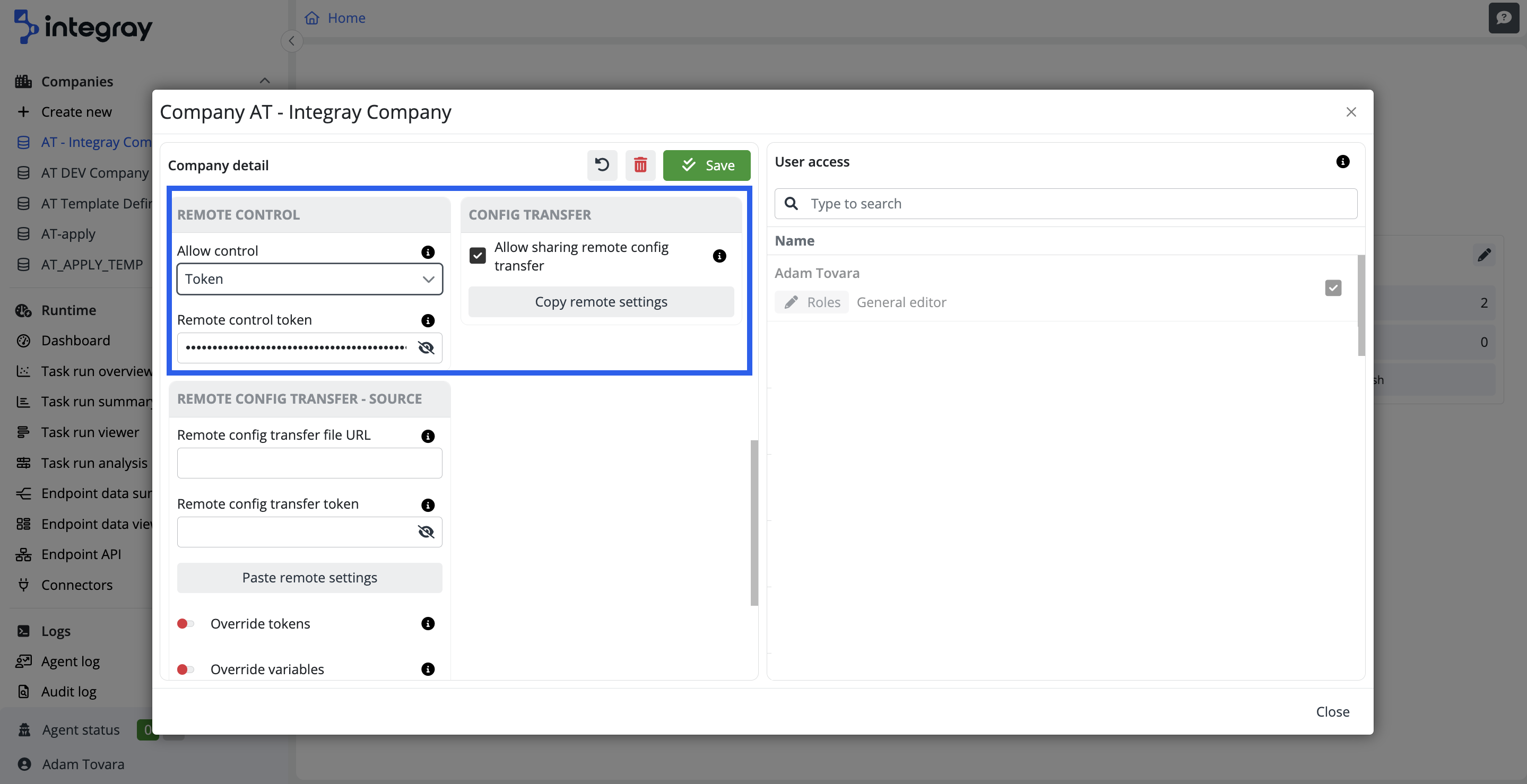Click Copy remote settings button
Screen dimensions: 1527x784
click(x=601, y=302)
